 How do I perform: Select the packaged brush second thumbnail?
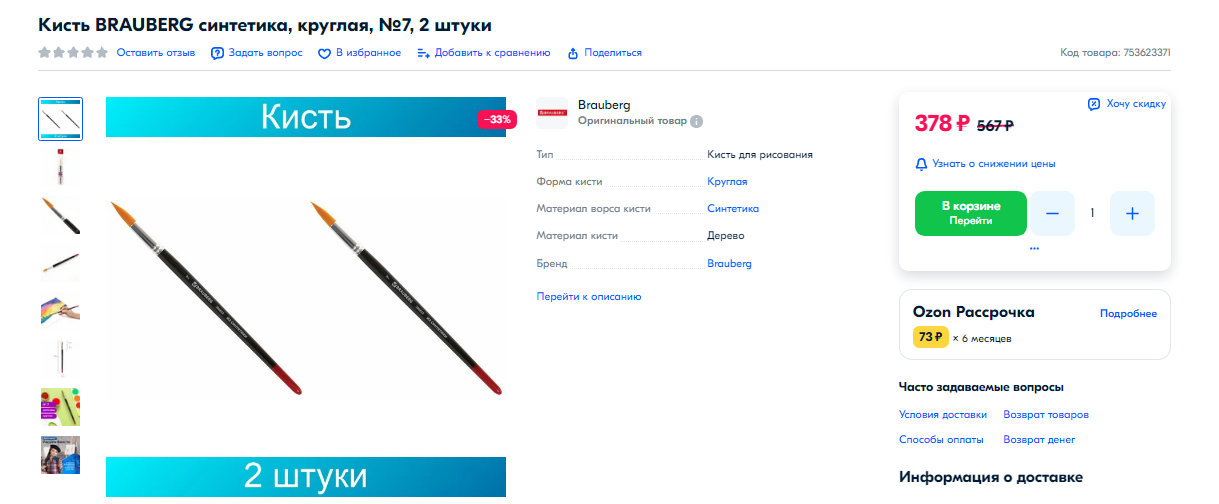(x=60, y=167)
